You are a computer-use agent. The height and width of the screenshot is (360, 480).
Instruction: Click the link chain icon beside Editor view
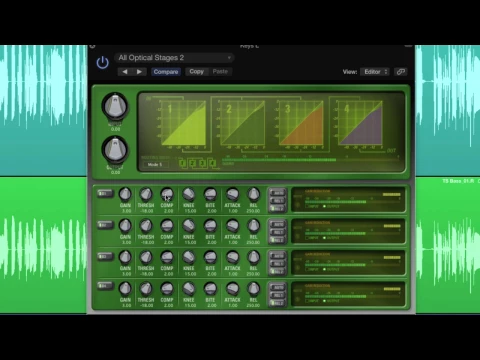click(x=400, y=72)
